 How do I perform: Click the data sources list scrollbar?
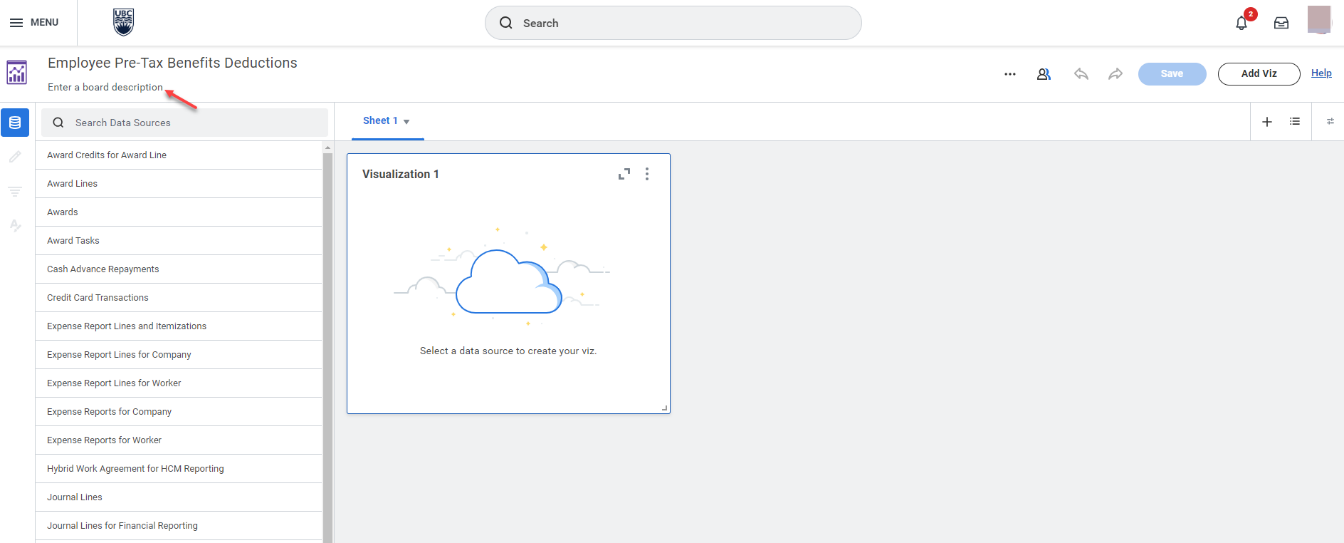327,340
